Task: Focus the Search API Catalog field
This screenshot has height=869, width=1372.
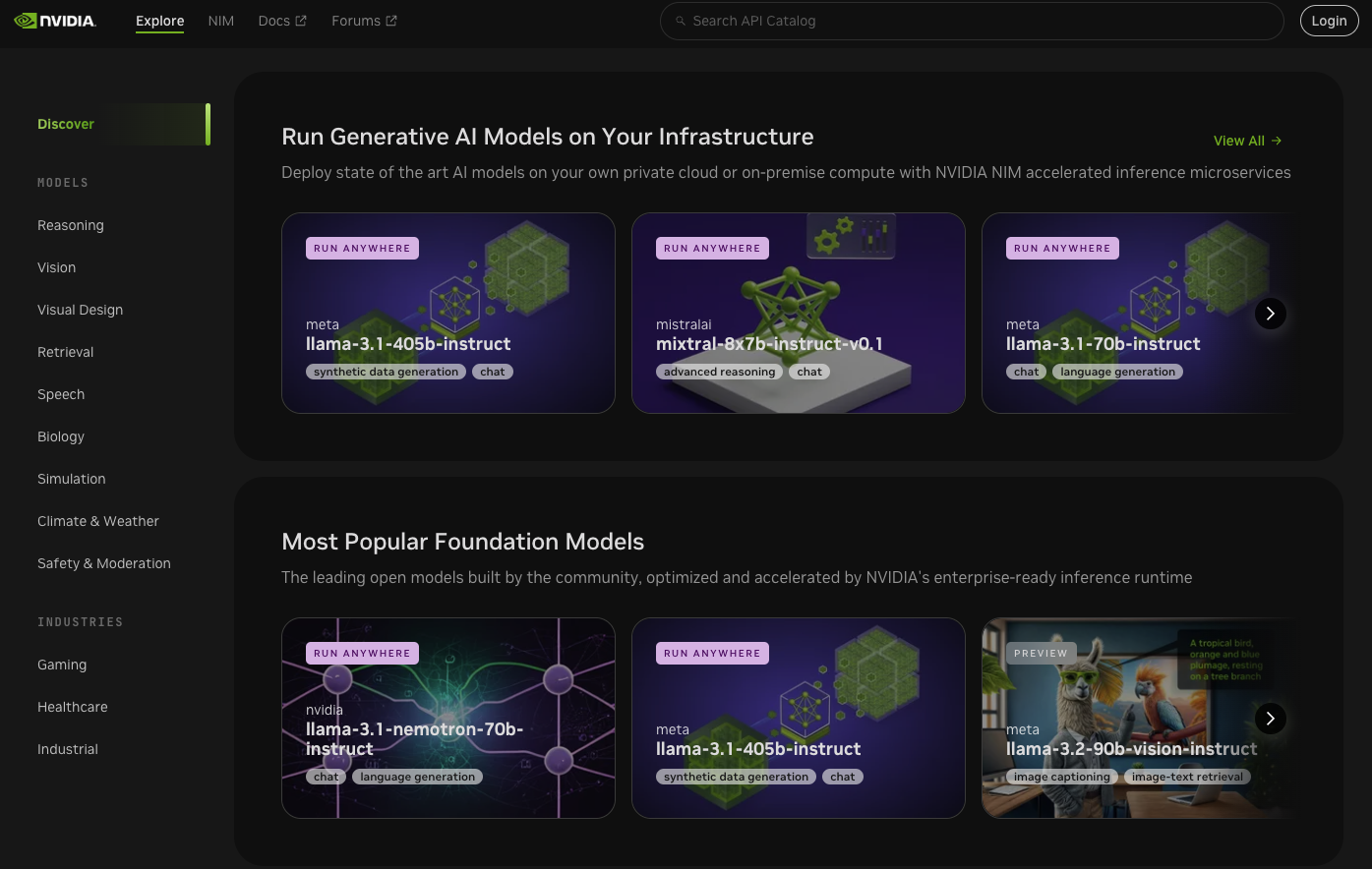Action: [x=972, y=21]
